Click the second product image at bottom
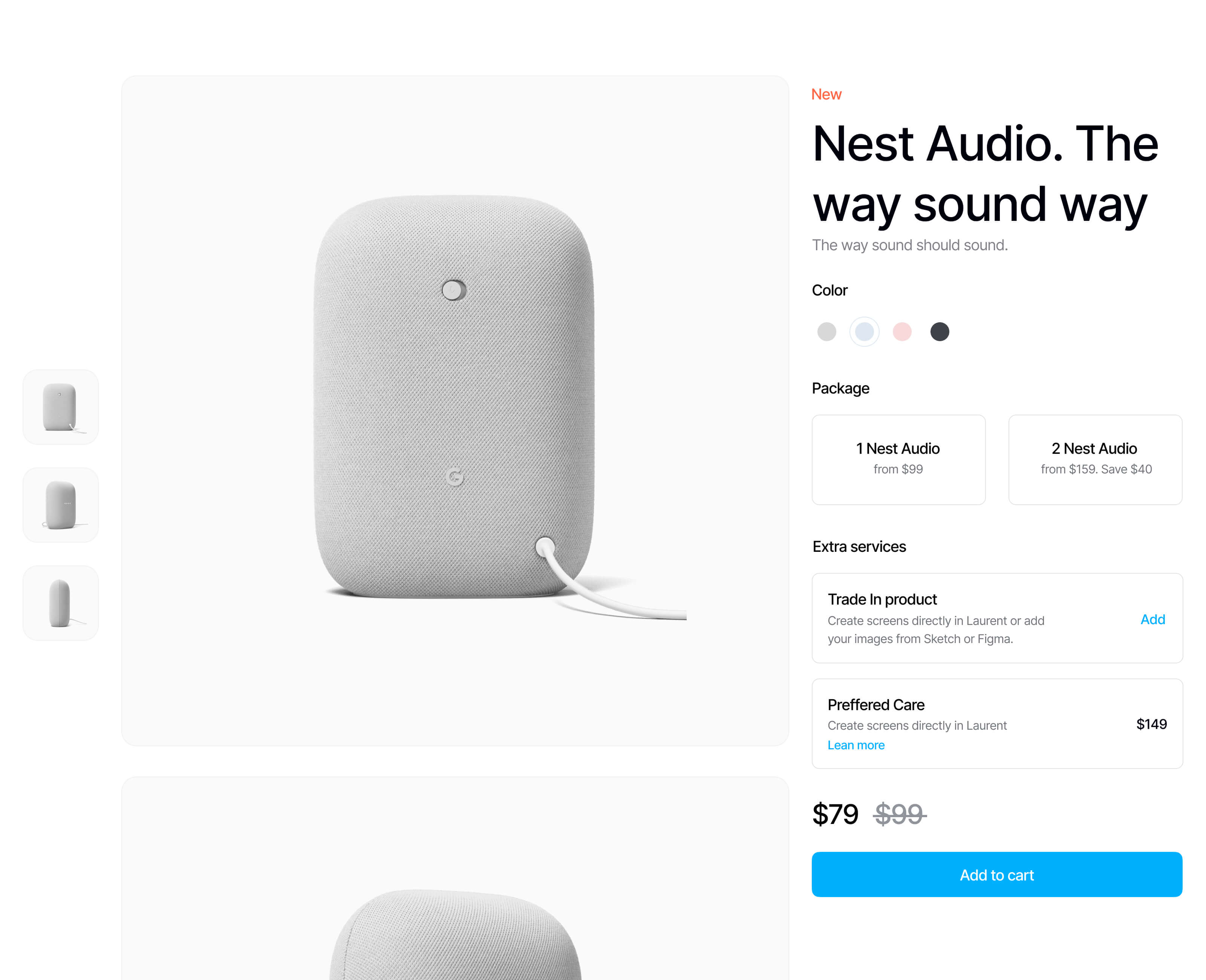The width and height of the screenshot is (1206, 980). 455,878
